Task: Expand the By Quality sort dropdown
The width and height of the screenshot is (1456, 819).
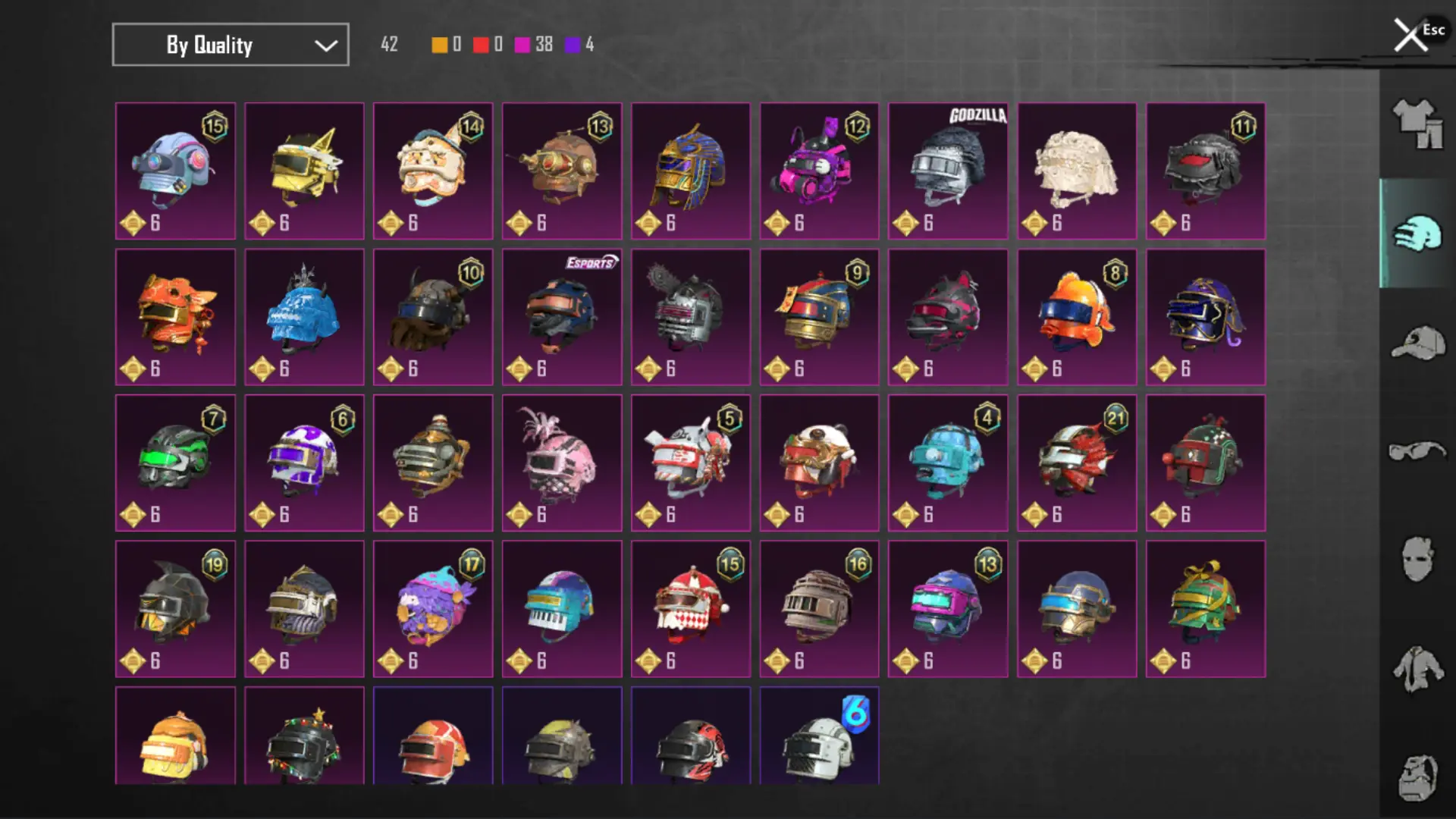Action: tap(231, 45)
